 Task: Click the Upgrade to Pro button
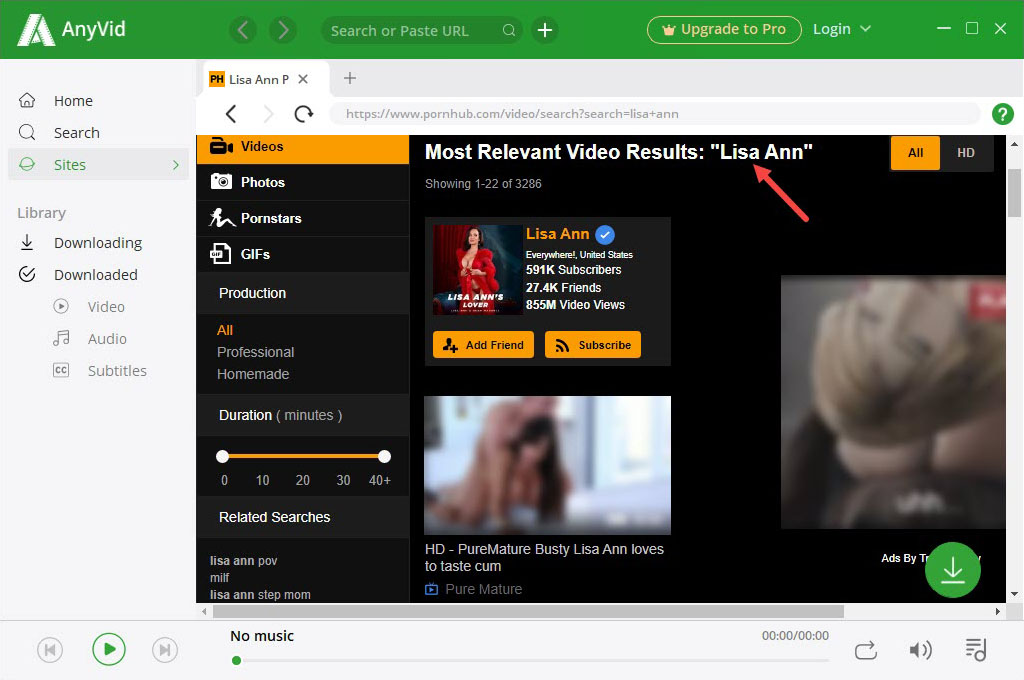point(724,29)
